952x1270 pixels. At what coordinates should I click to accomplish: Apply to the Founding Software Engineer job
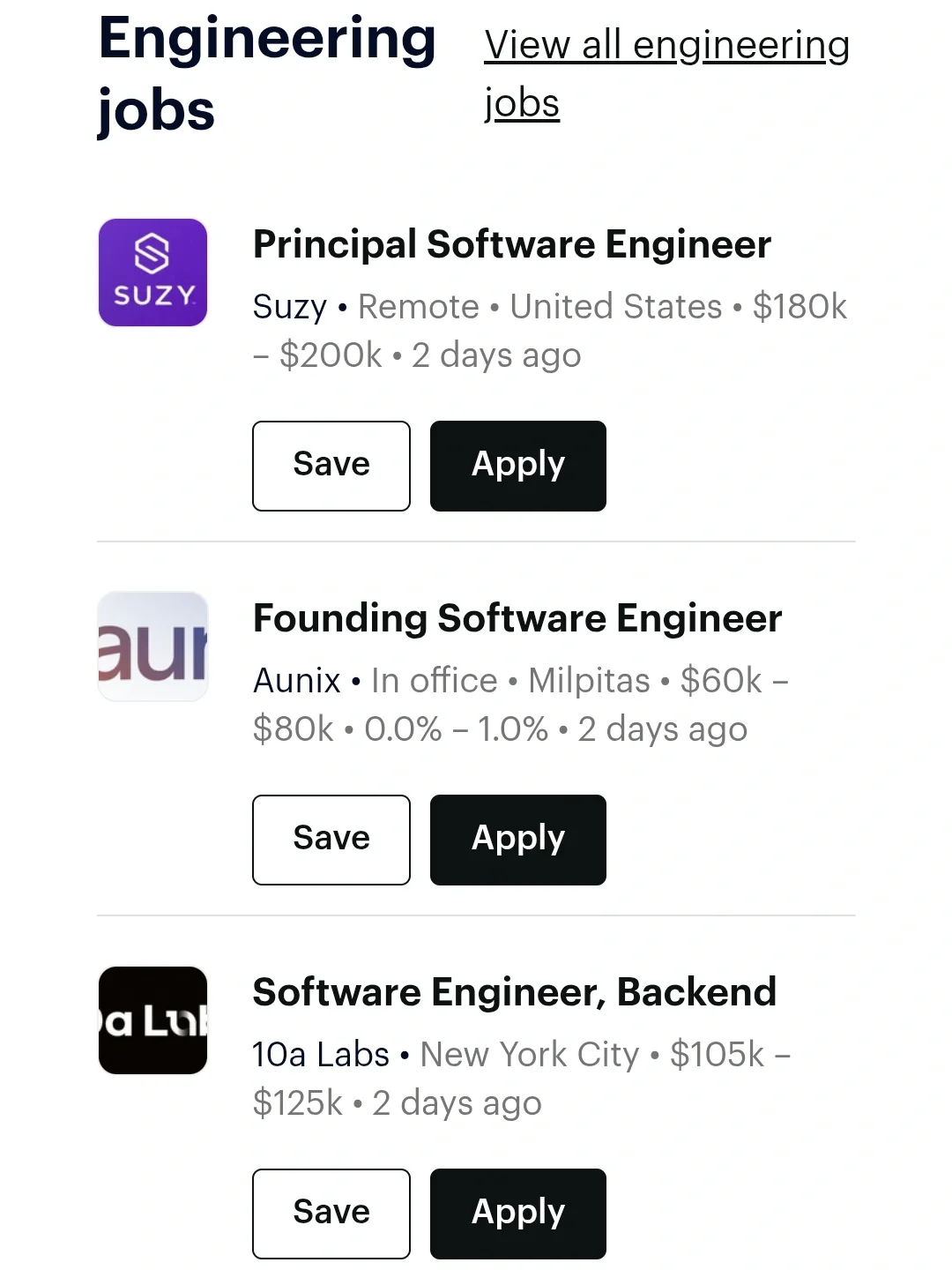click(x=518, y=840)
